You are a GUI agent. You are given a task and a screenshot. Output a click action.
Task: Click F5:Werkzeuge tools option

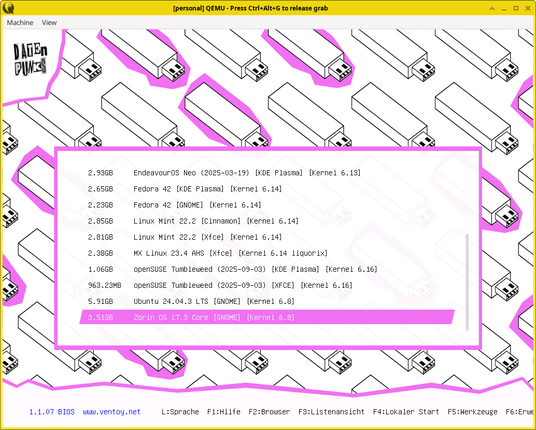(x=472, y=412)
